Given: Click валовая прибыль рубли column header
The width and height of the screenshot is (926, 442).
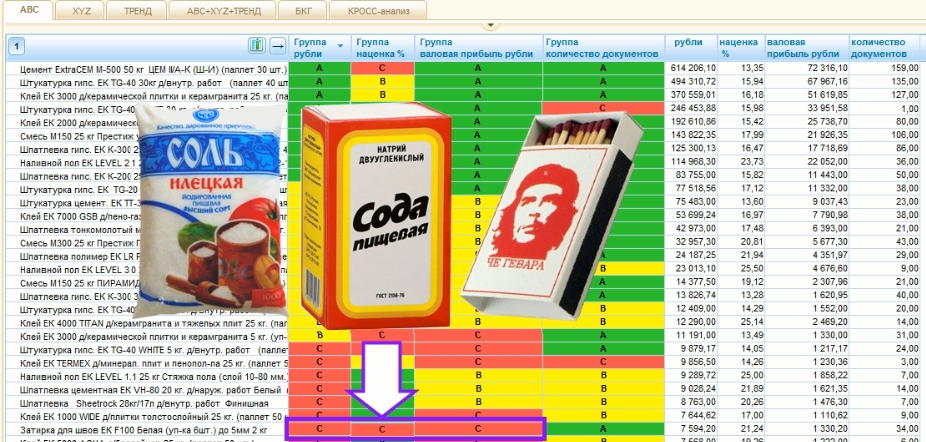Looking at the screenshot, I should [x=807, y=48].
